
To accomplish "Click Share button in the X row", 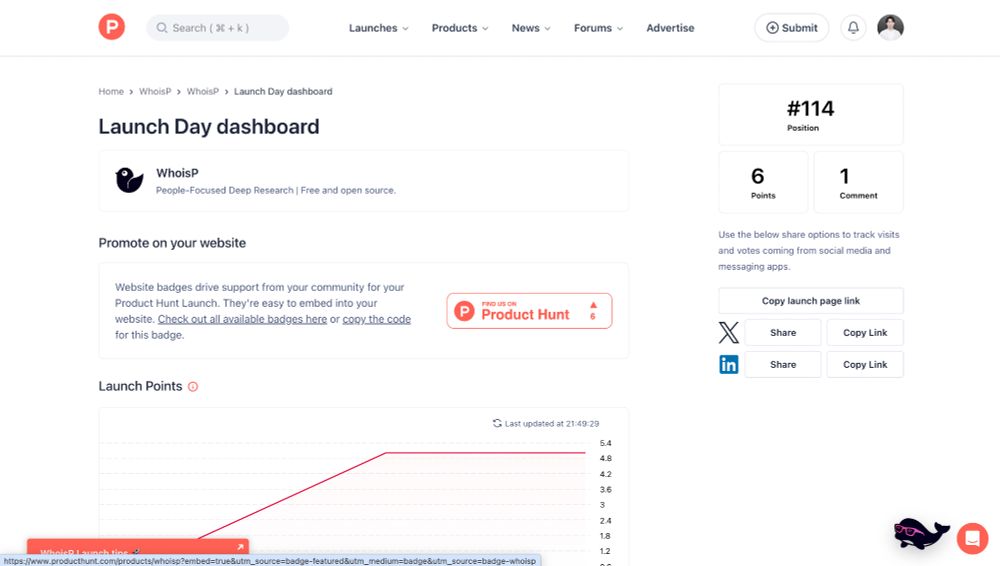I will [783, 332].
